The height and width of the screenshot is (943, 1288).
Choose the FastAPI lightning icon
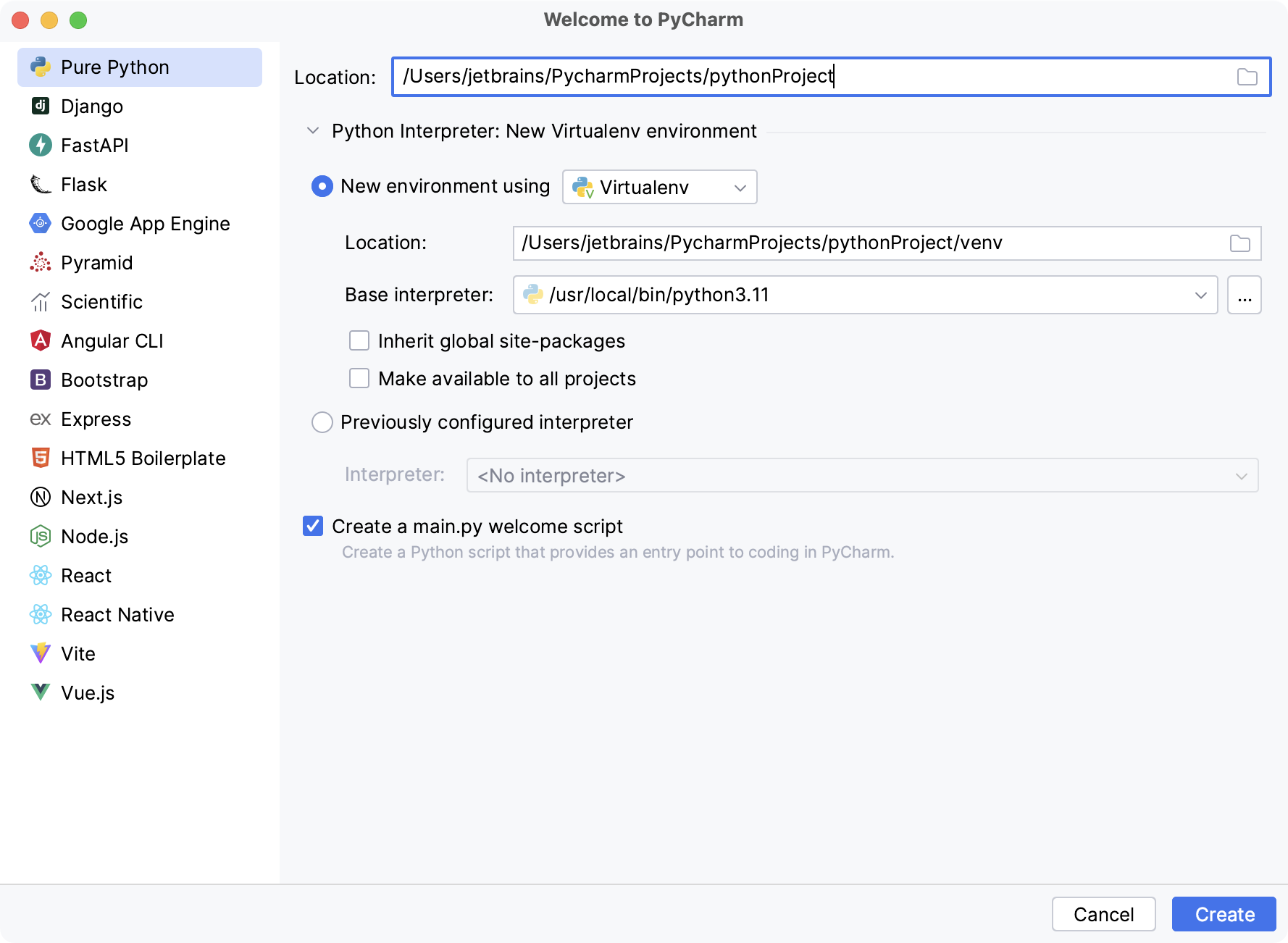pos(41,146)
